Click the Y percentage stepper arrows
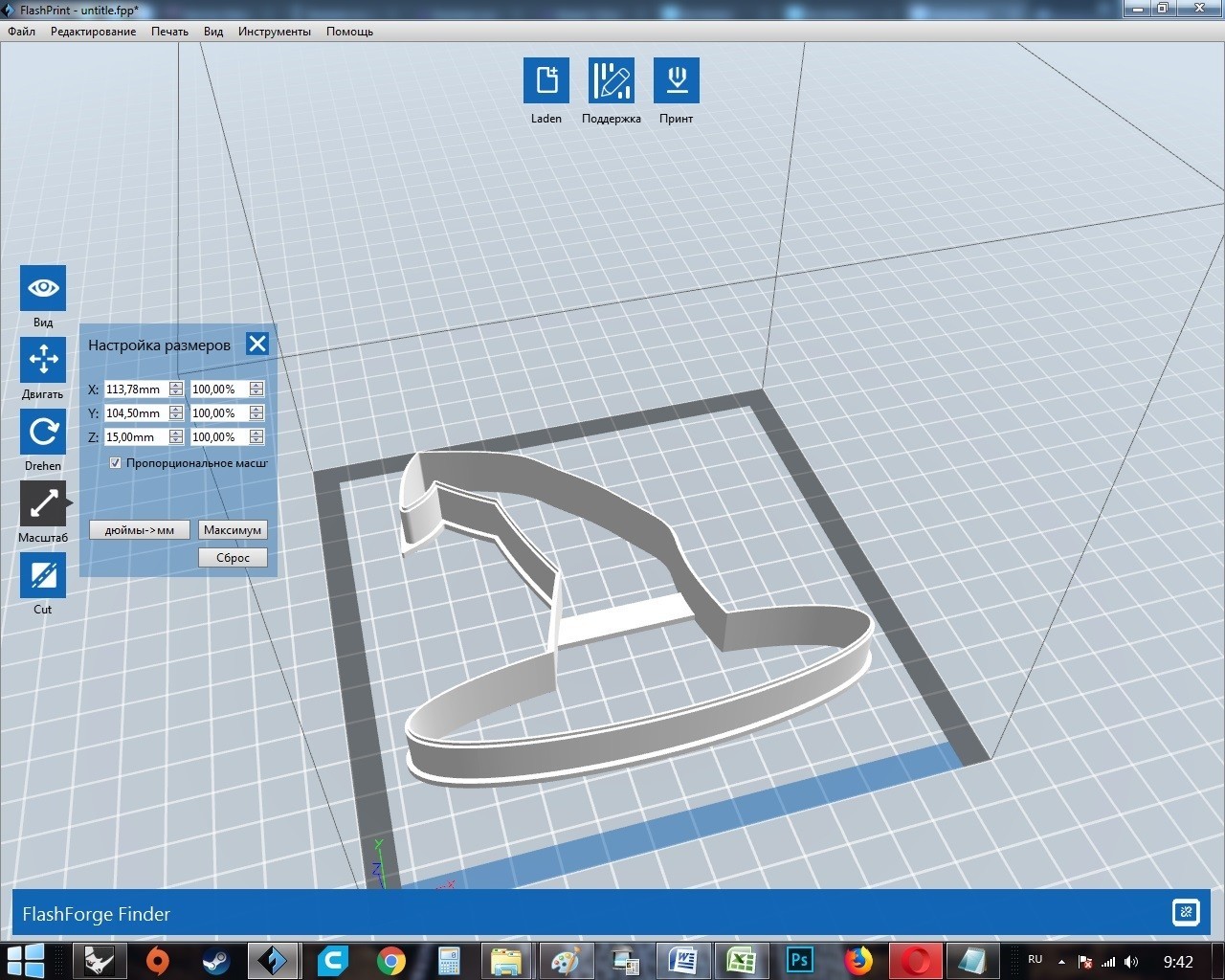Screen dimensions: 1225x980 256,413
